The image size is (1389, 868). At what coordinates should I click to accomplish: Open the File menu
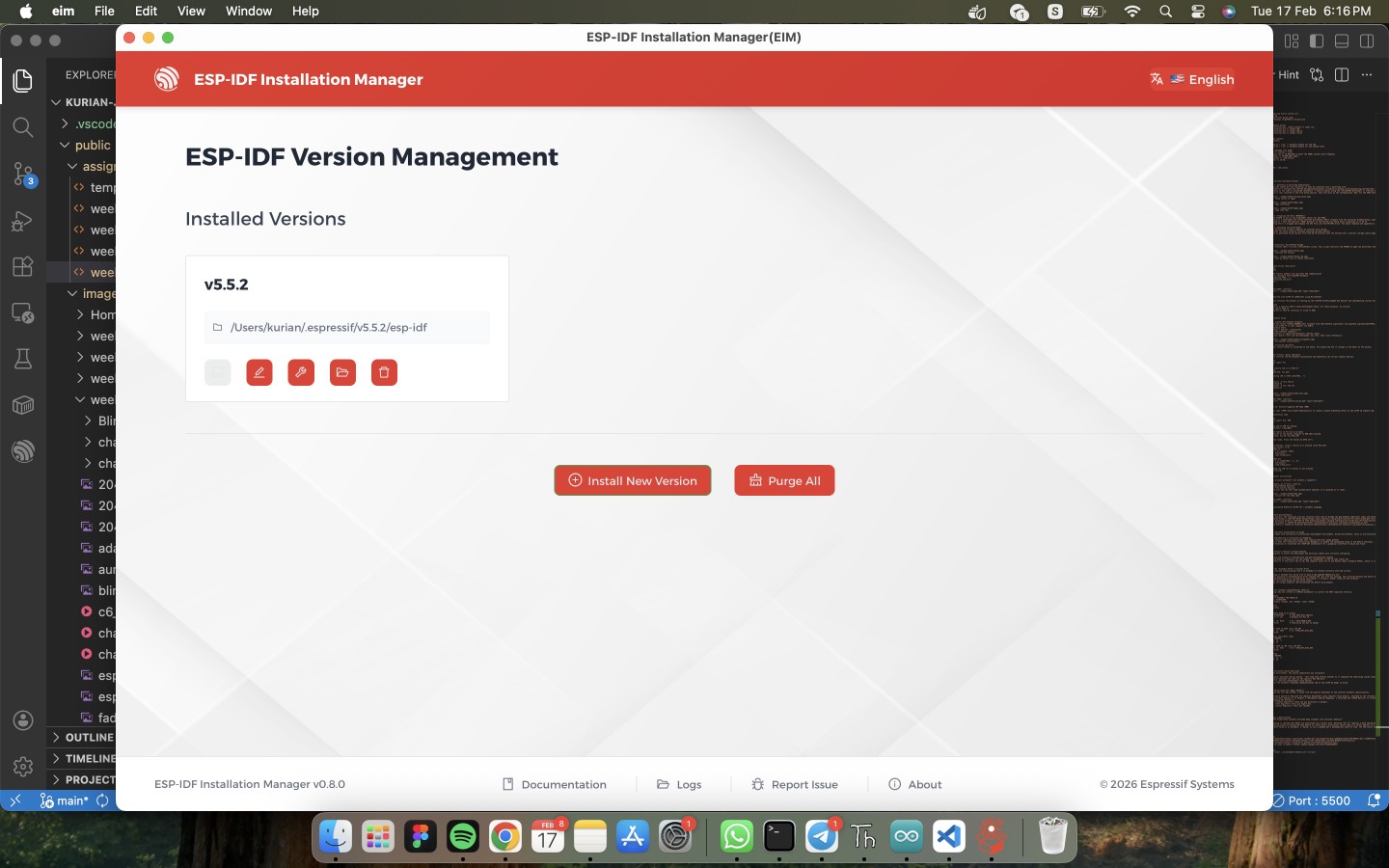pos(104,12)
